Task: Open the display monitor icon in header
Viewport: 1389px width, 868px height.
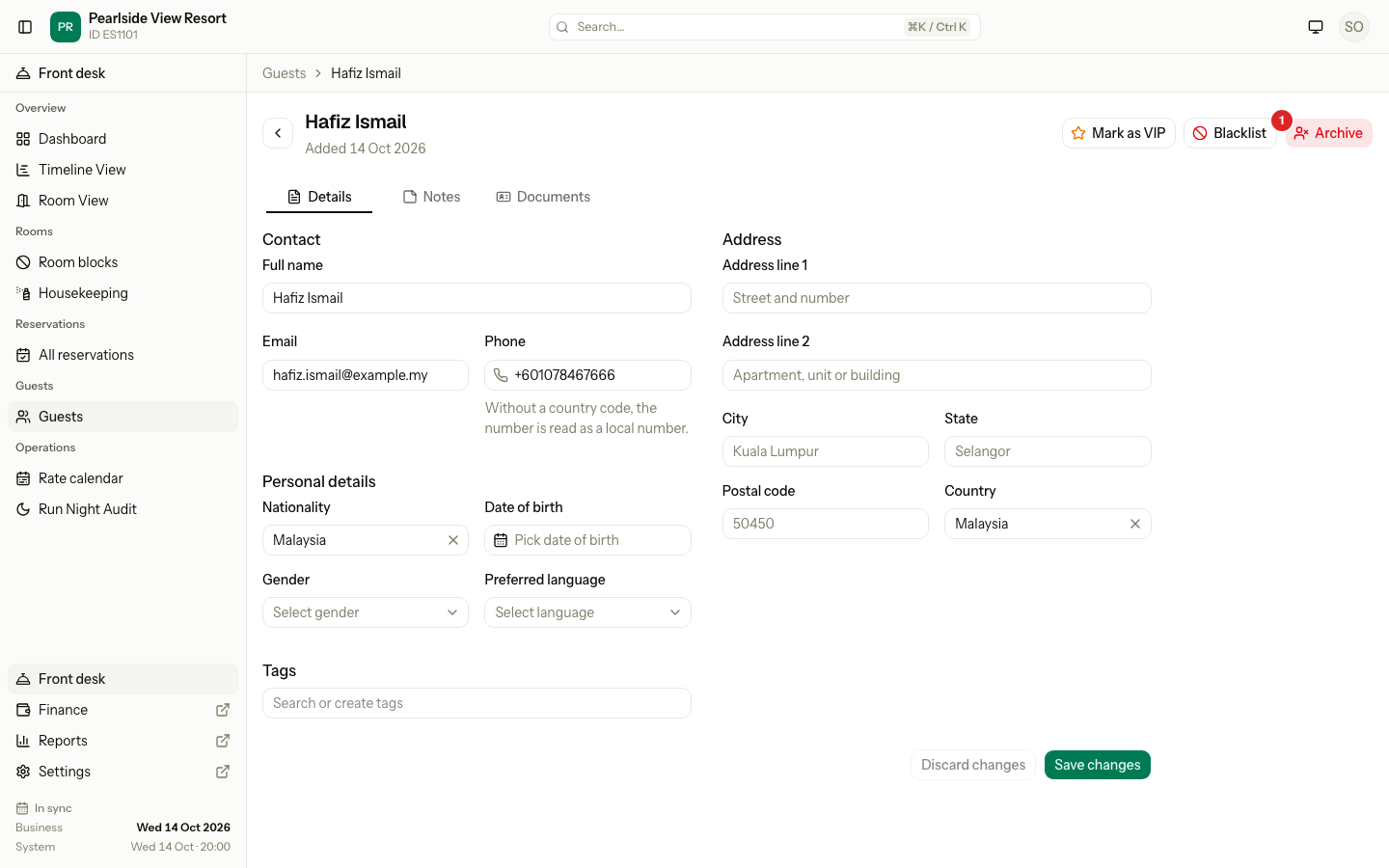Action: (x=1316, y=27)
